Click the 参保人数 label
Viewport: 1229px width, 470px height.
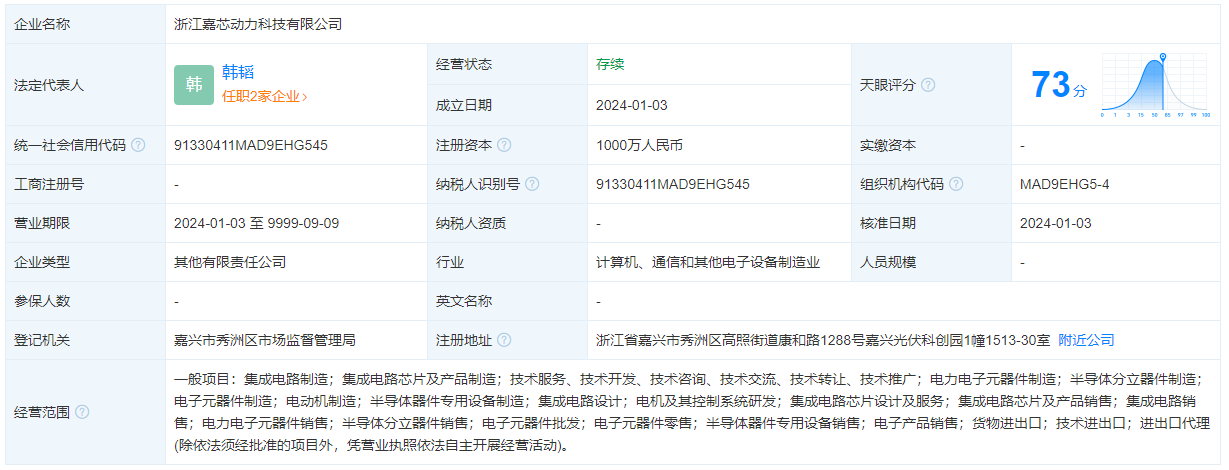43,301
